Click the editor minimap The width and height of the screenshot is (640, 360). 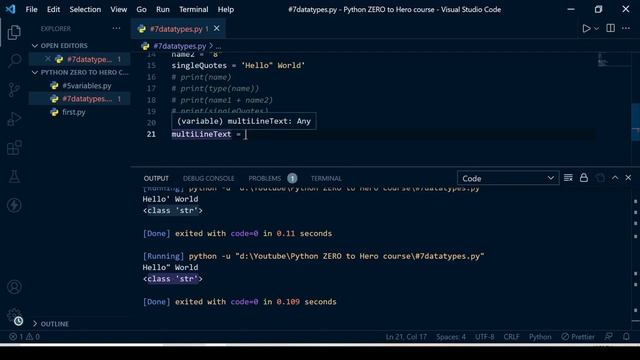(614, 59)
